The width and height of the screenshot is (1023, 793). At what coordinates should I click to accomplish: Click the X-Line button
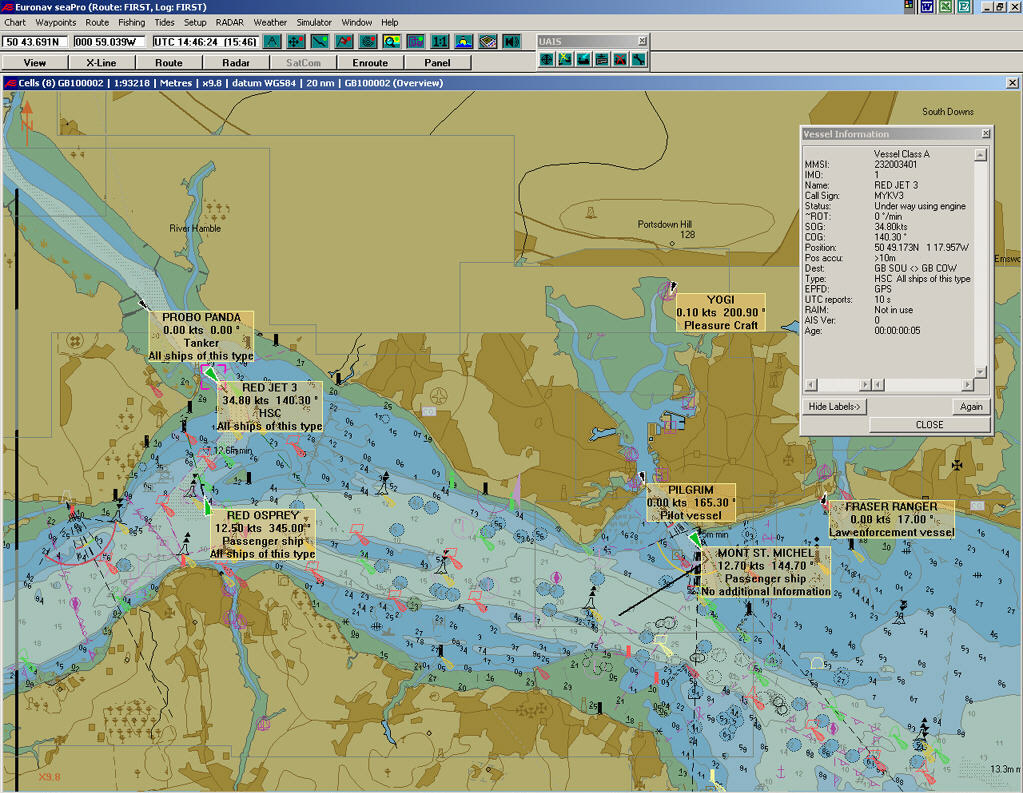click(x=102, y=63)
